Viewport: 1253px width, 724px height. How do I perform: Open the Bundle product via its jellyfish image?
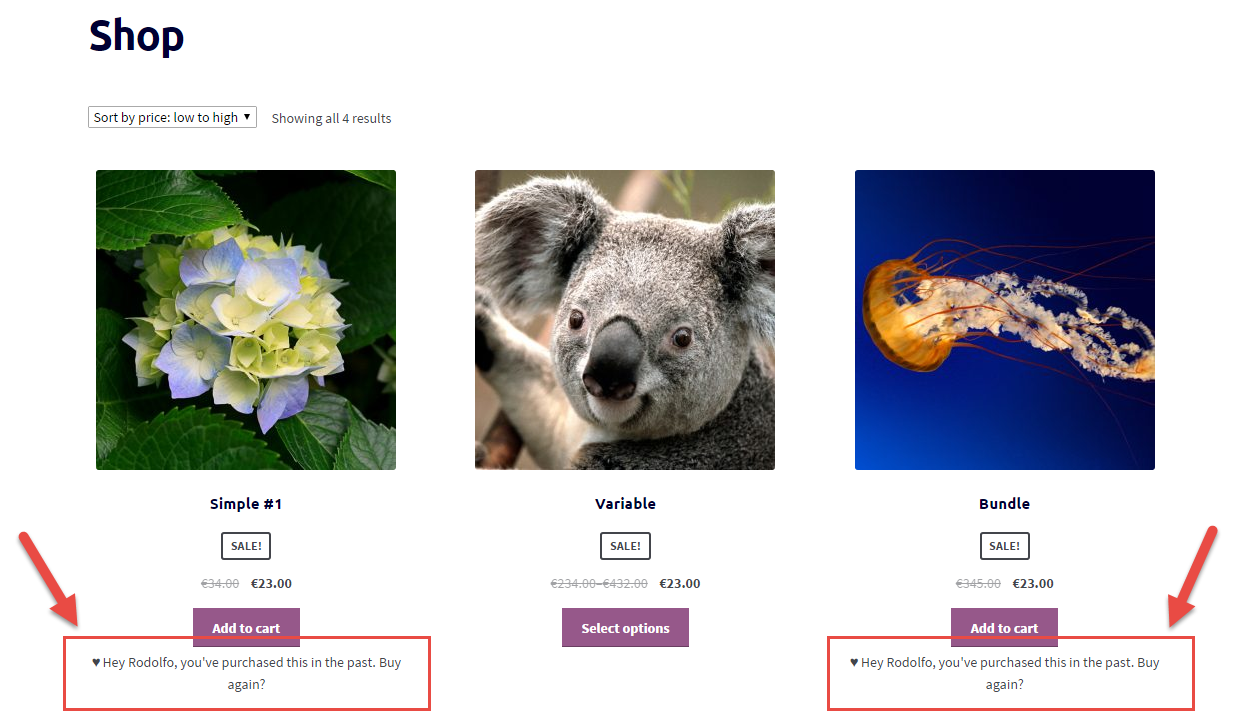point(1004,319)
